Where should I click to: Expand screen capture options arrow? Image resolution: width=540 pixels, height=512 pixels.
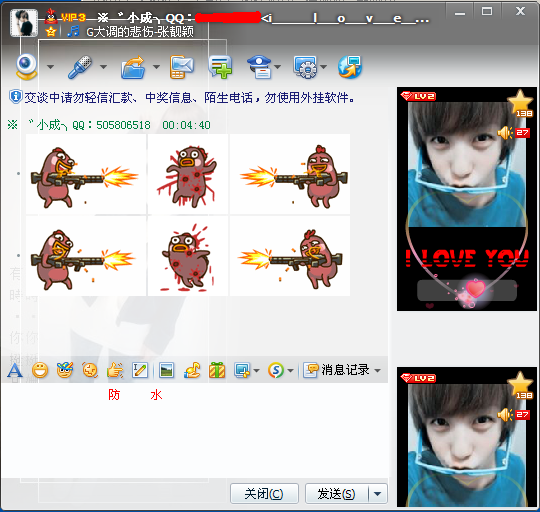click(256, 371)
